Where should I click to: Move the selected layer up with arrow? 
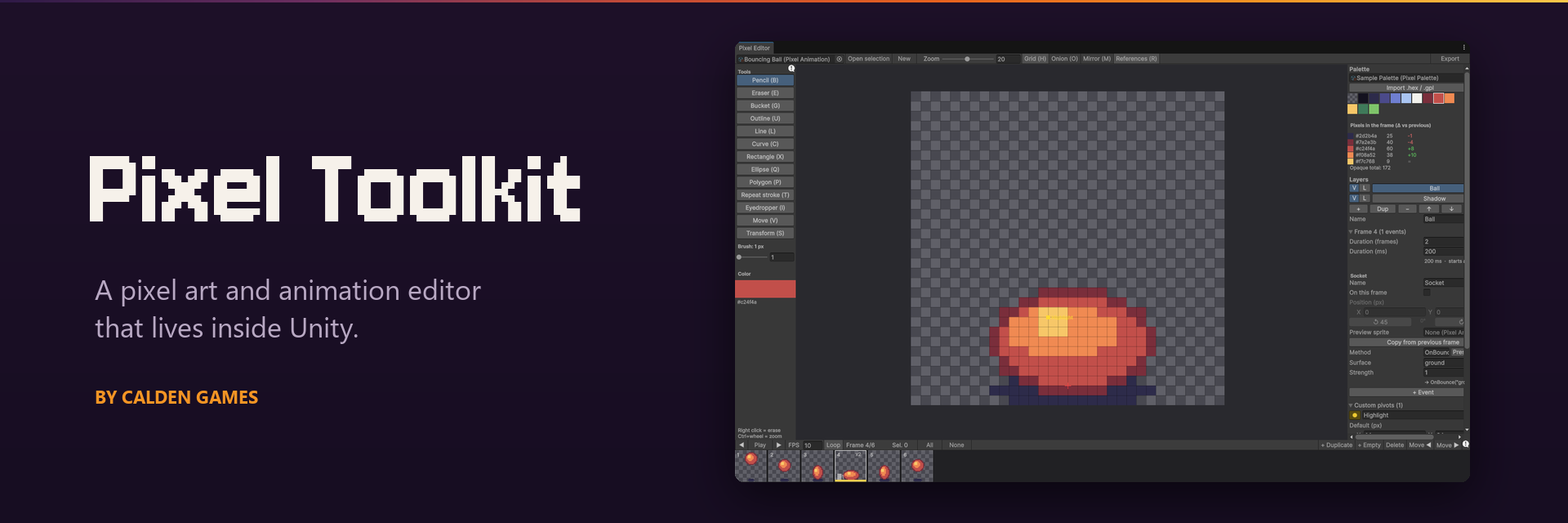1429,209
